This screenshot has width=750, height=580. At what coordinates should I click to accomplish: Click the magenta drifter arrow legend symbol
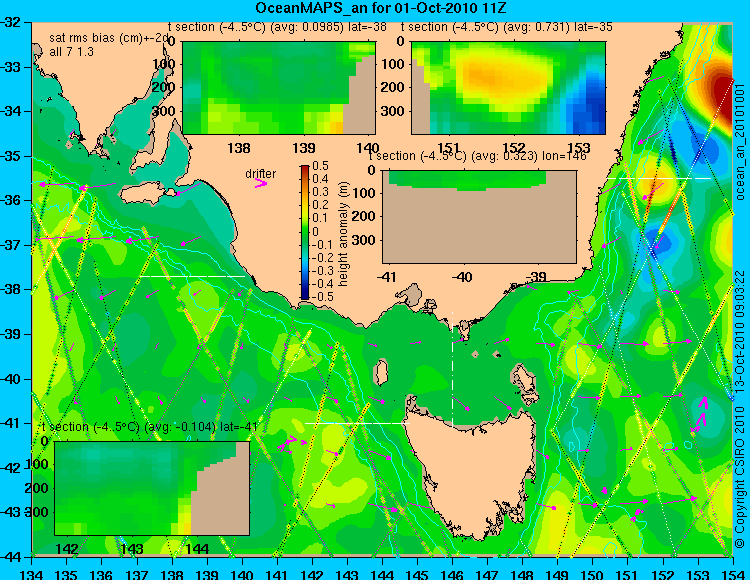[x=261, y=183]
